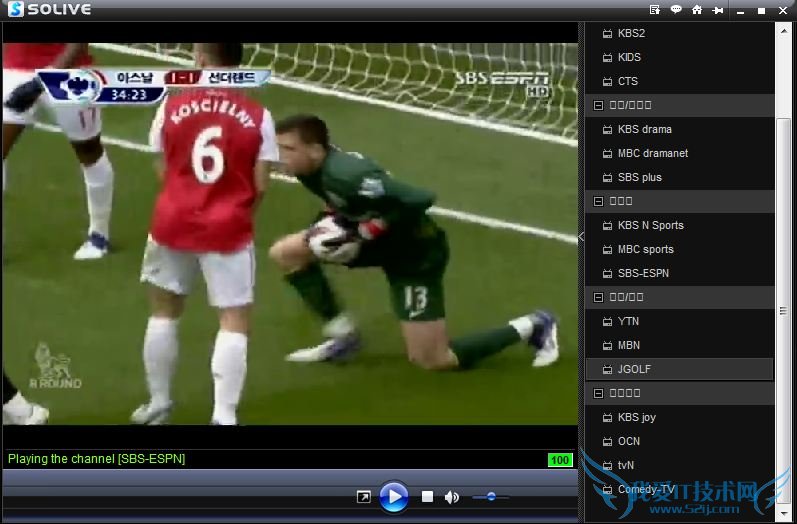Select the KBS2 channel
Screen dimensions: 797x524
pos(679,33)
